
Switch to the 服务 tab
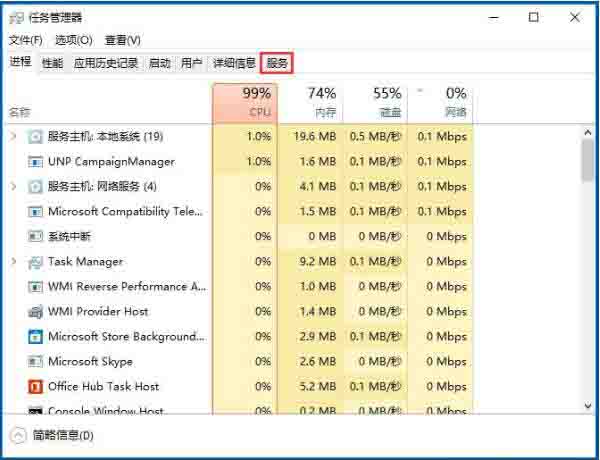(277, 63)
